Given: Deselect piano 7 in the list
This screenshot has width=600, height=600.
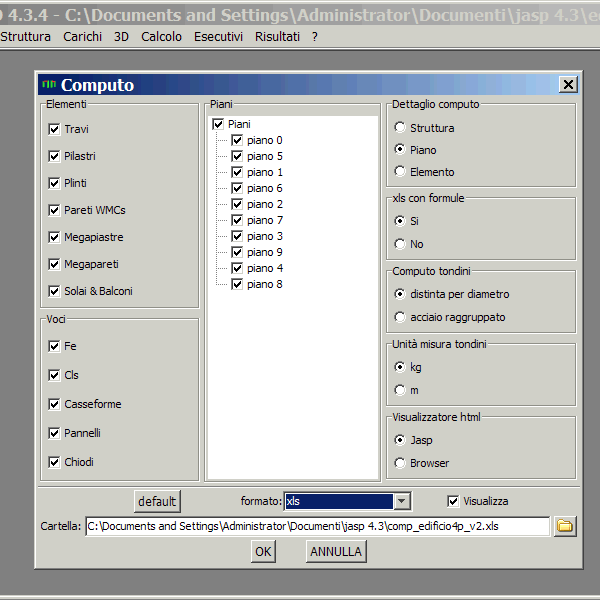Looking at the screenshot, I should (237, 220).
